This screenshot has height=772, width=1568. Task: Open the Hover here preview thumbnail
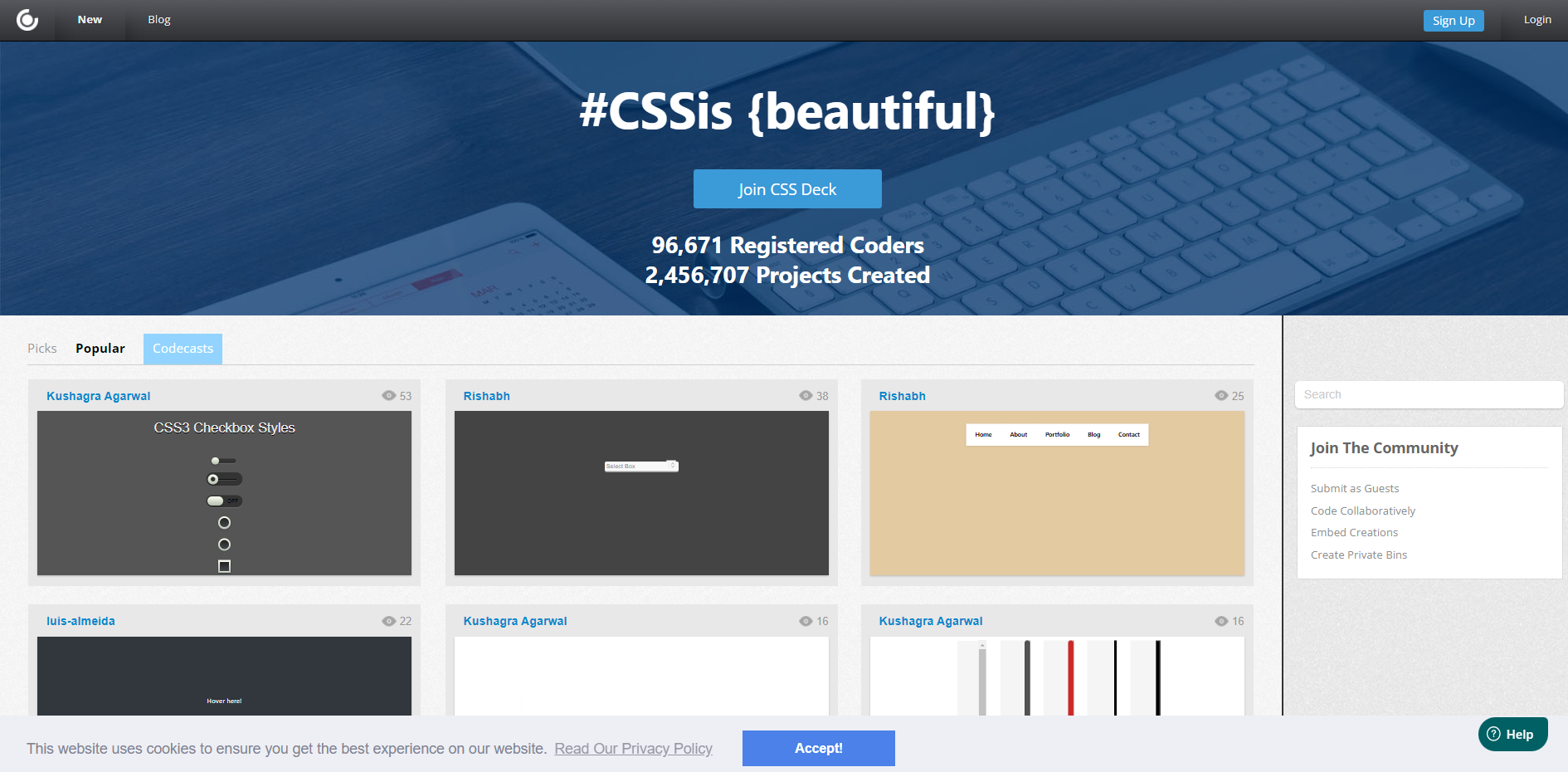(224, 677)
